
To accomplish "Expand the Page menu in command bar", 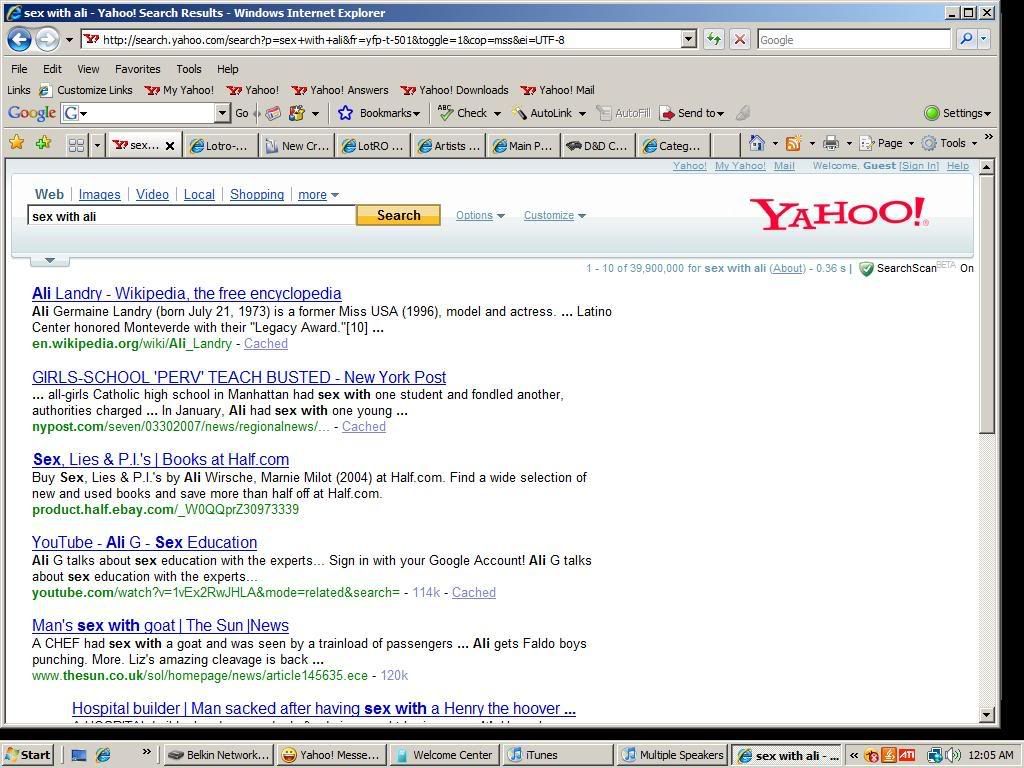I will pos(887,143).
